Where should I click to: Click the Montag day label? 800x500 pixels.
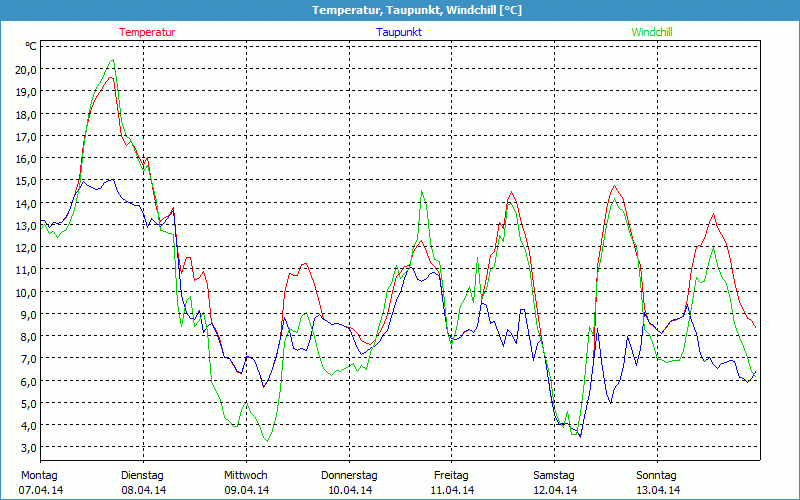point(39,475)
